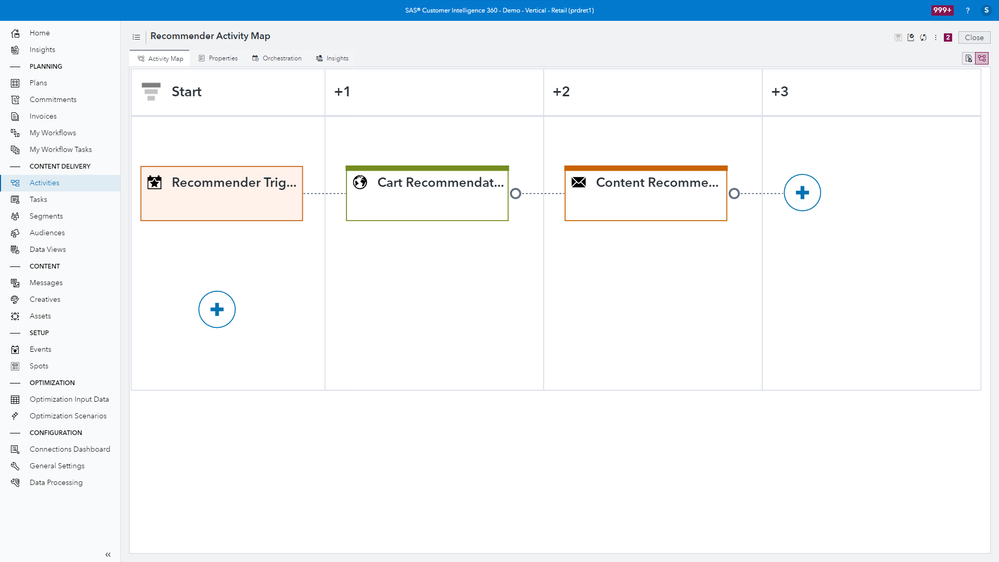Open the 999+ notifications badge
Image resolution: width=999 pixels, height=562 pixels.
point(942,10)
